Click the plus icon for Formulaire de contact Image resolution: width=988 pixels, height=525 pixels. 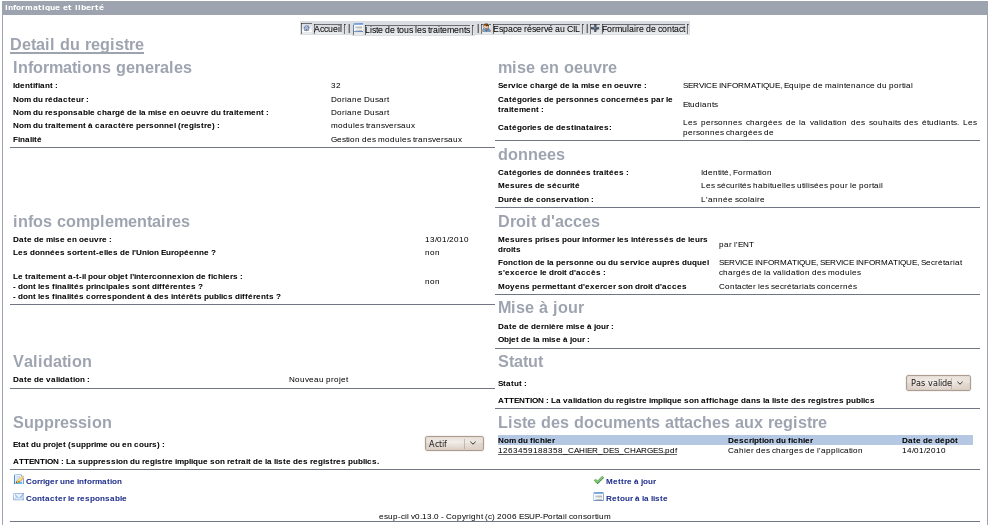click(595, 29)
